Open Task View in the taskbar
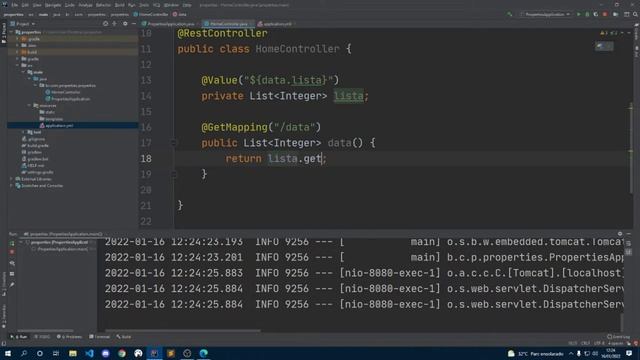The height and width of the screenshot is (360, 640). [56, 353]
